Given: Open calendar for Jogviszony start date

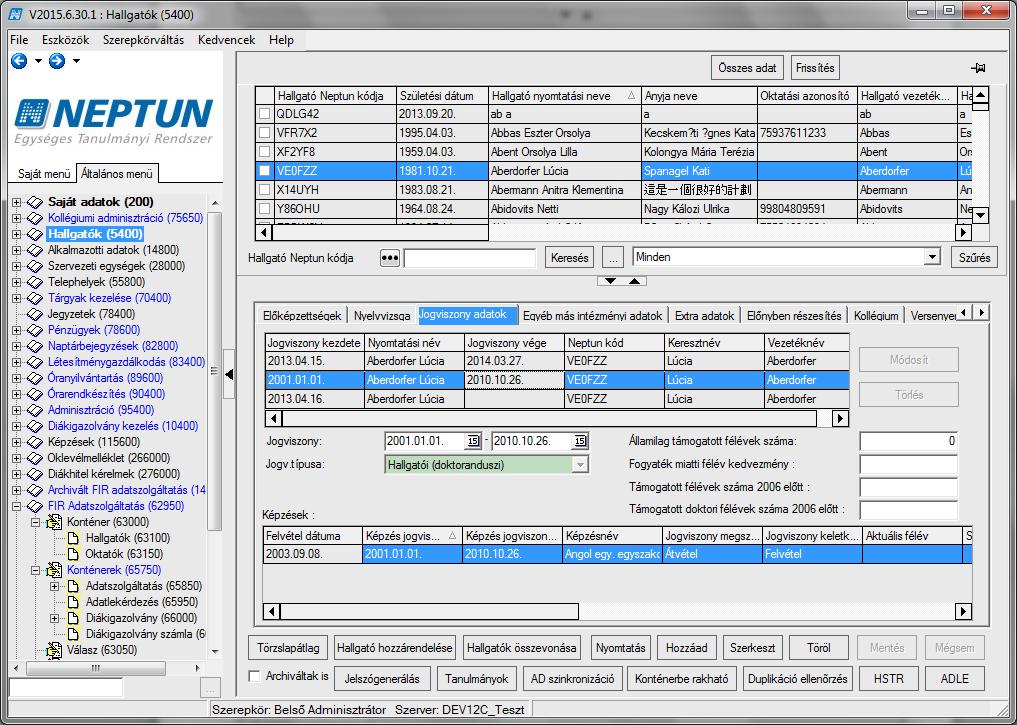Looking at the screenshot, I should point(473,442).
